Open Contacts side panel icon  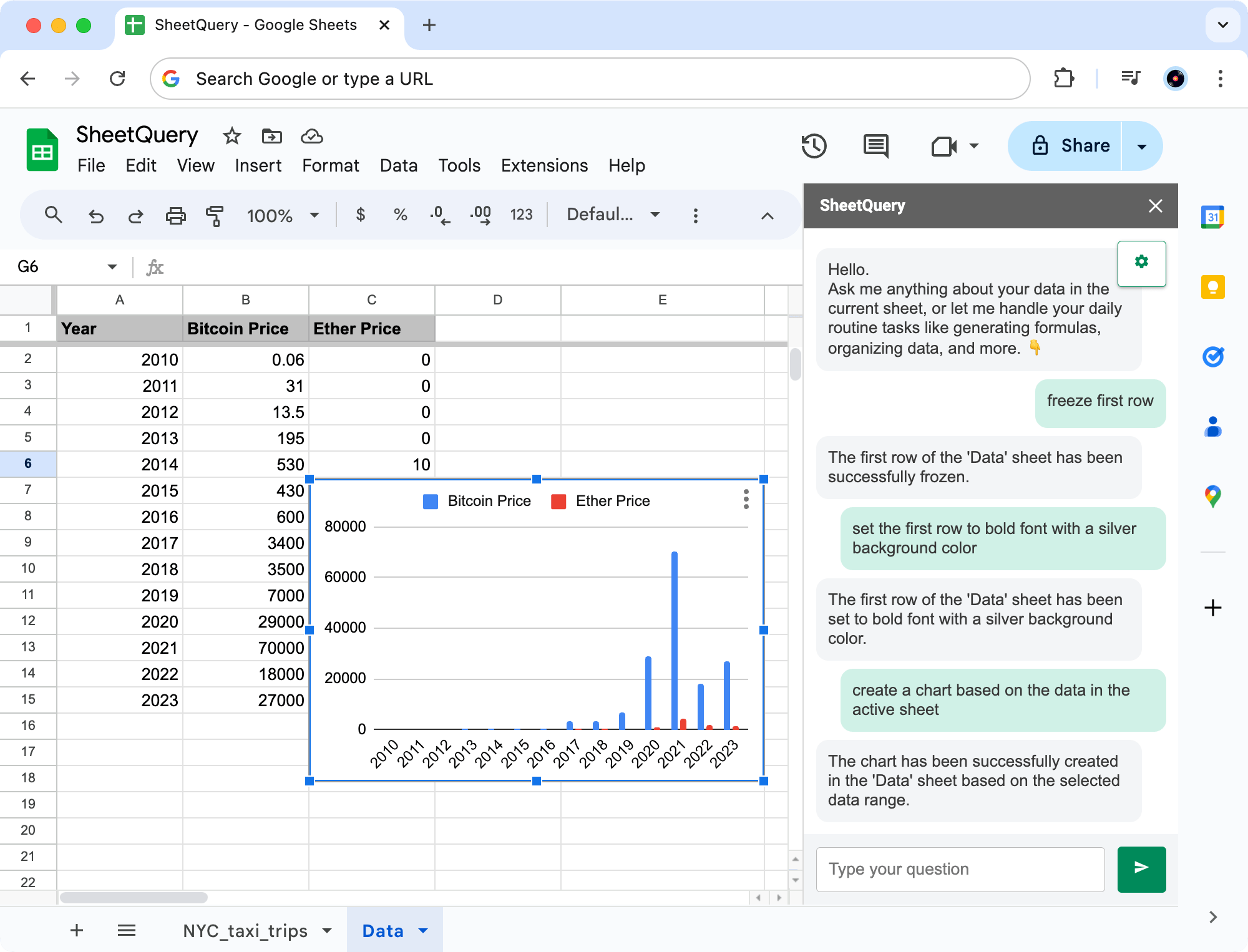click(1212, 427)
